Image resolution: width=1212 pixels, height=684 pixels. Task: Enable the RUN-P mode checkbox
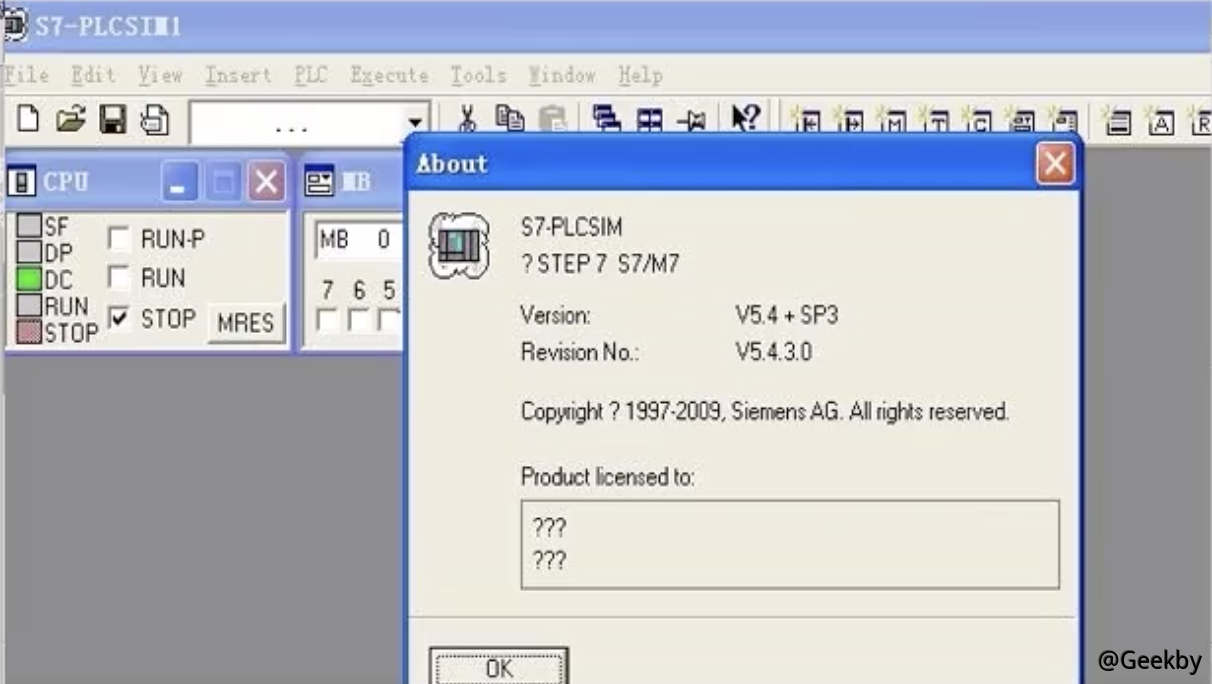[x=119, y=239]
